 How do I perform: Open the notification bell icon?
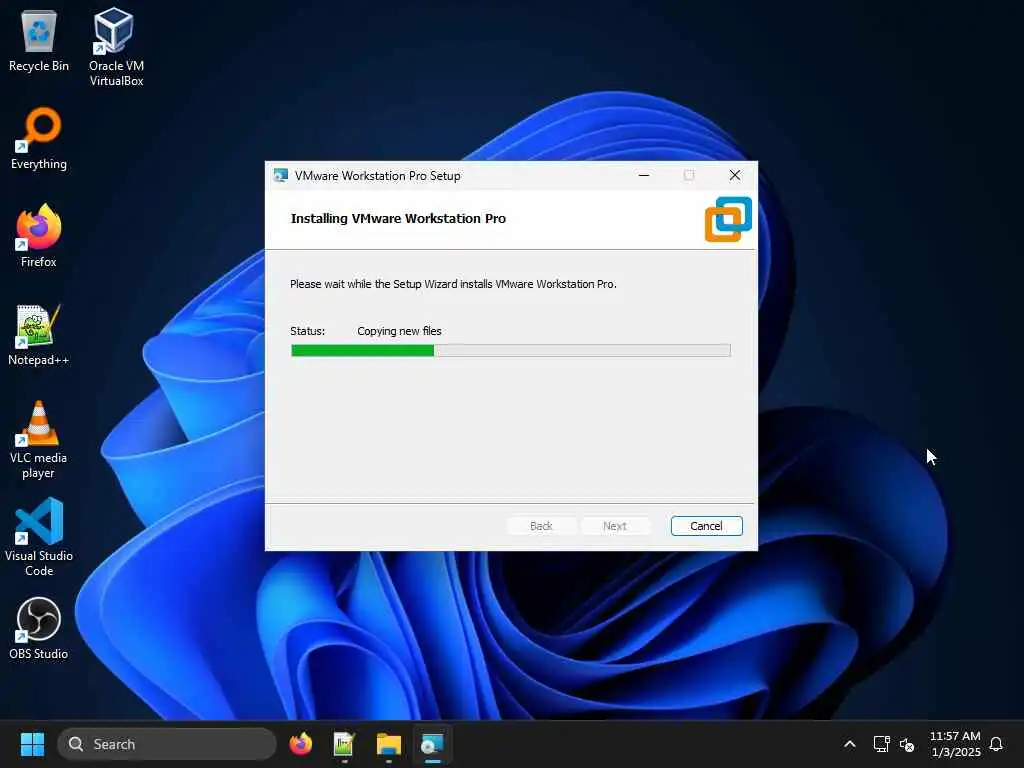coord(996,744)
